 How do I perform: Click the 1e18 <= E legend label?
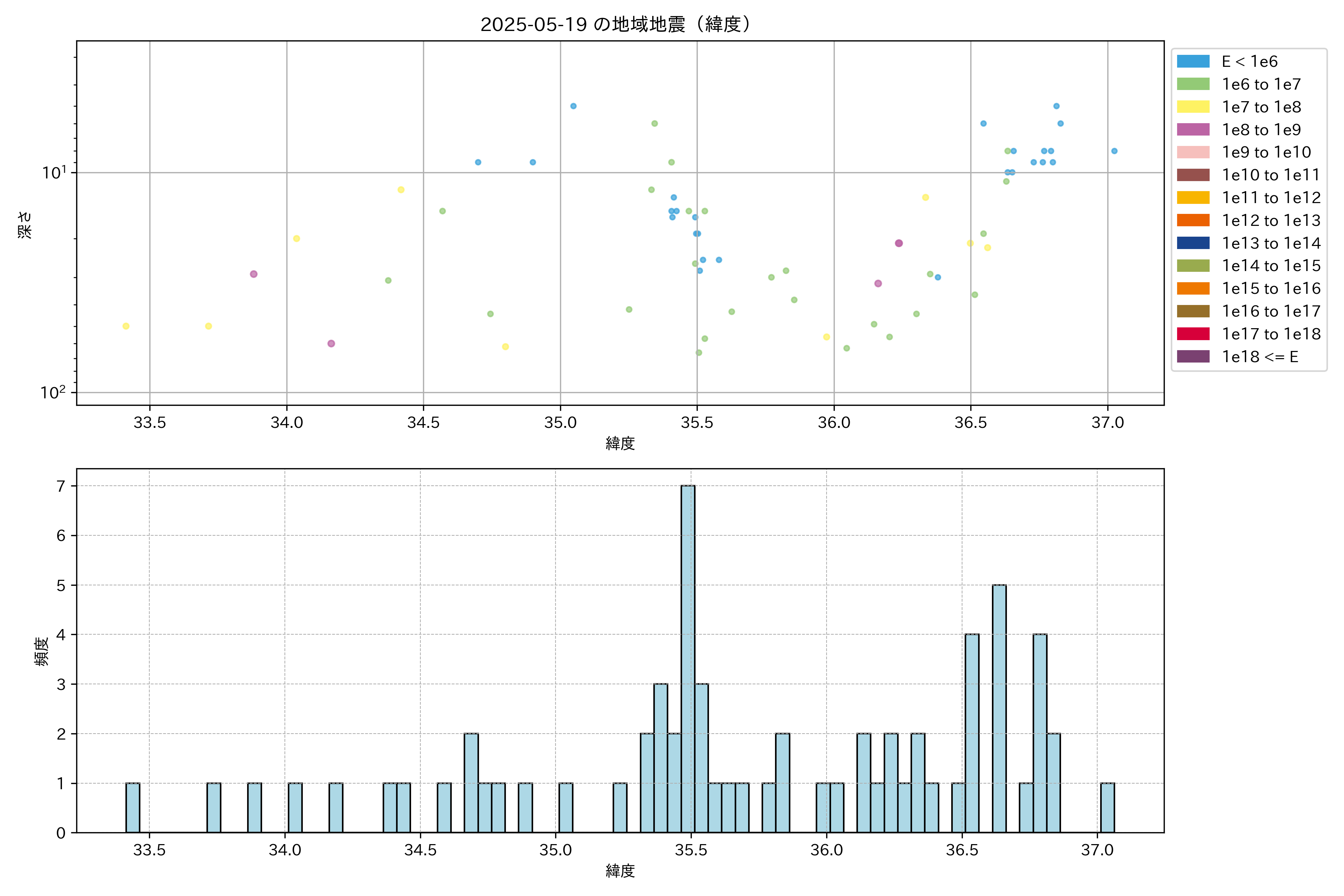coord(1259,357)
